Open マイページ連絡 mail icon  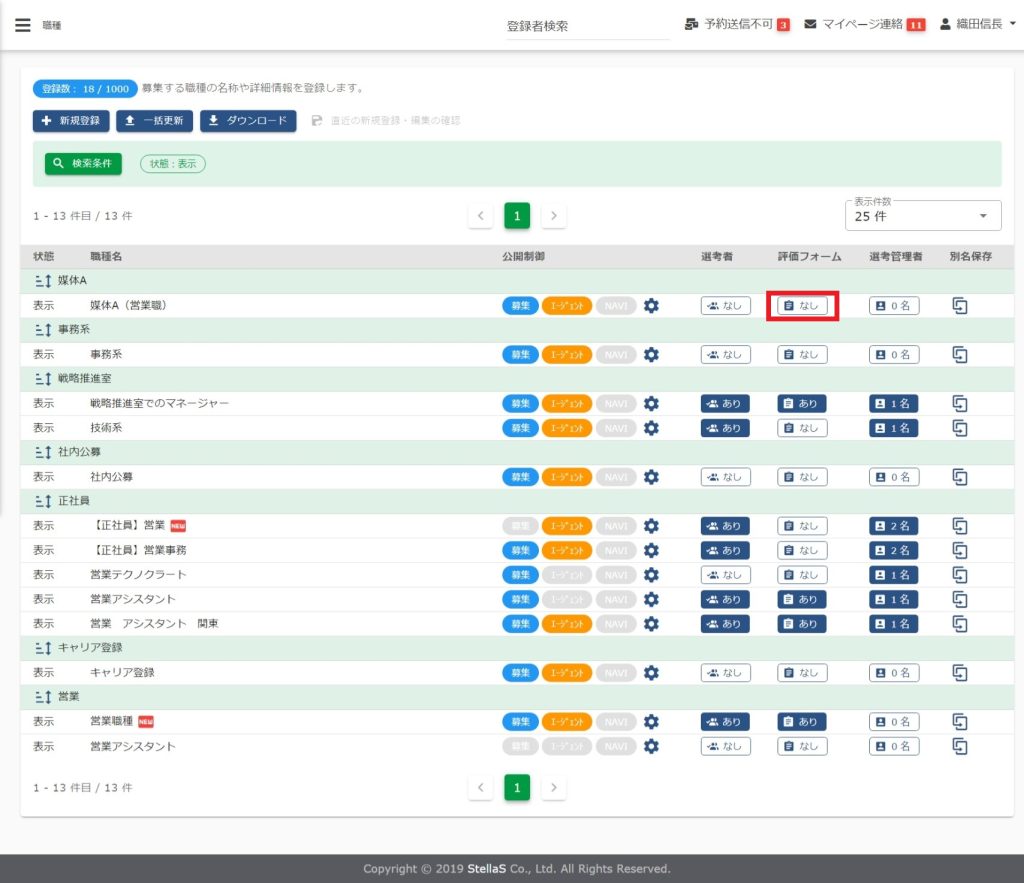click(810, 24)
